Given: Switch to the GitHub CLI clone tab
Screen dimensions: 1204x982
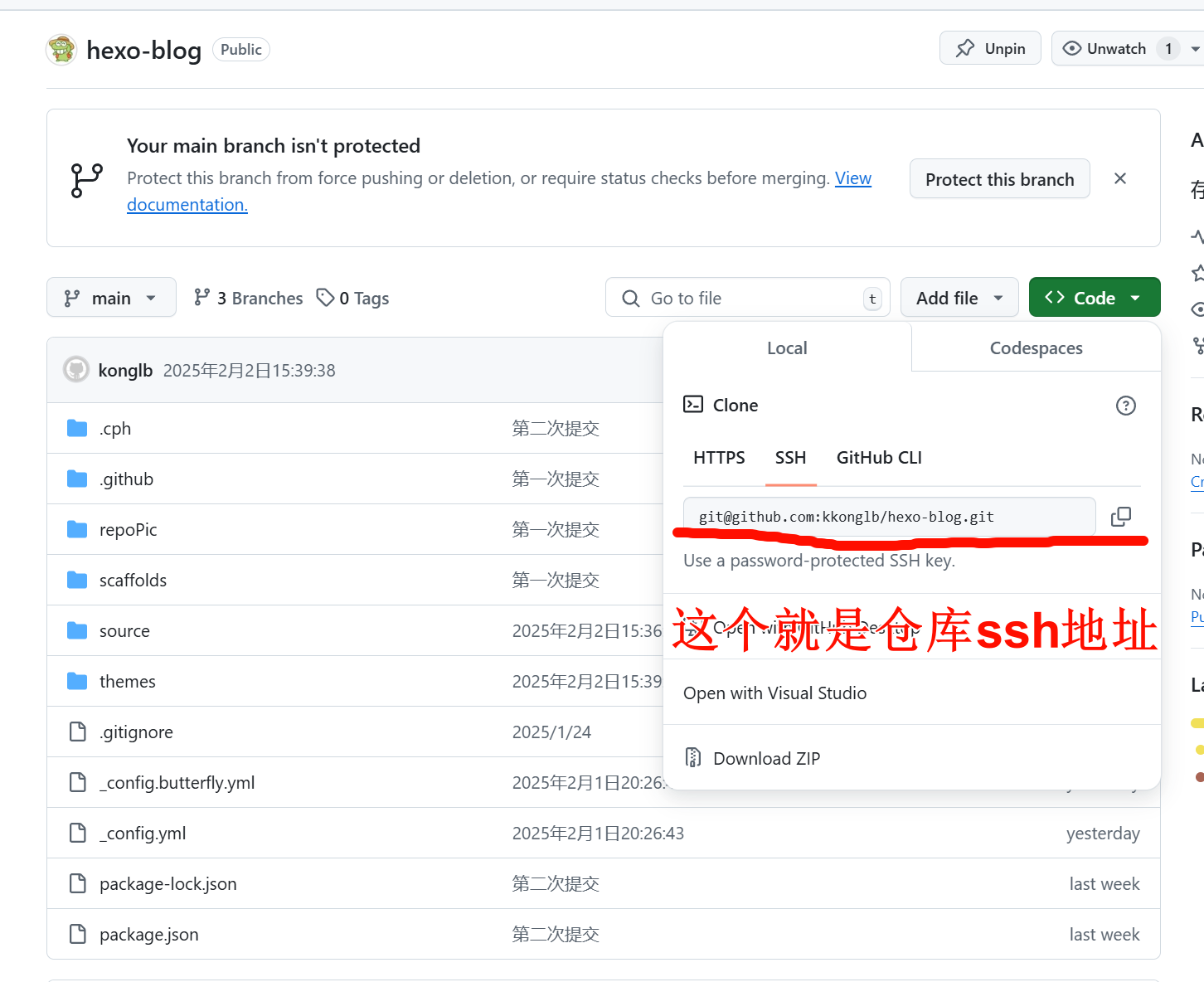Looking at the screenshot, I should (x=878, y=458).
